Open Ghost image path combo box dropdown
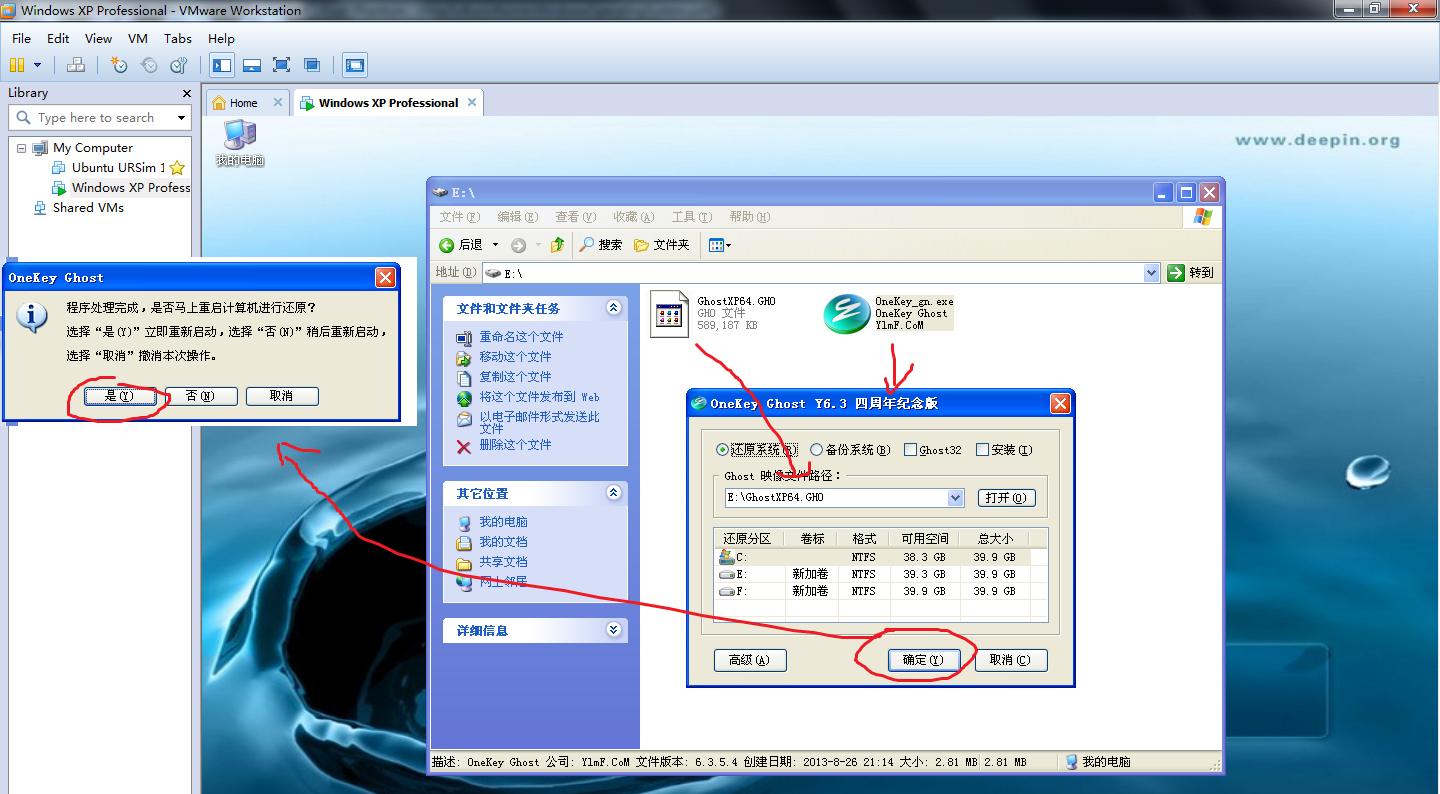Viewport: 1440px width, 794px height. pos(955,498)
